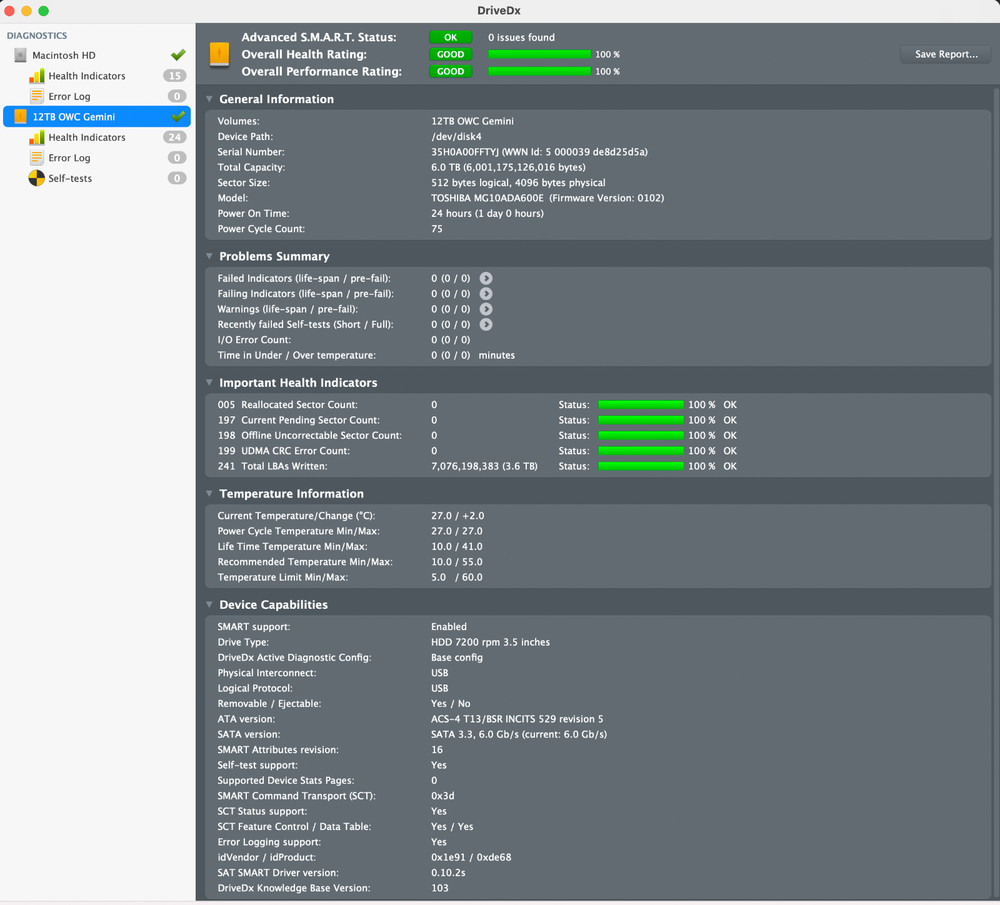Click bar chart icon for Macintosh HD Health Indicators
The height and width of the screenshot is (905, 1000).
37,76
